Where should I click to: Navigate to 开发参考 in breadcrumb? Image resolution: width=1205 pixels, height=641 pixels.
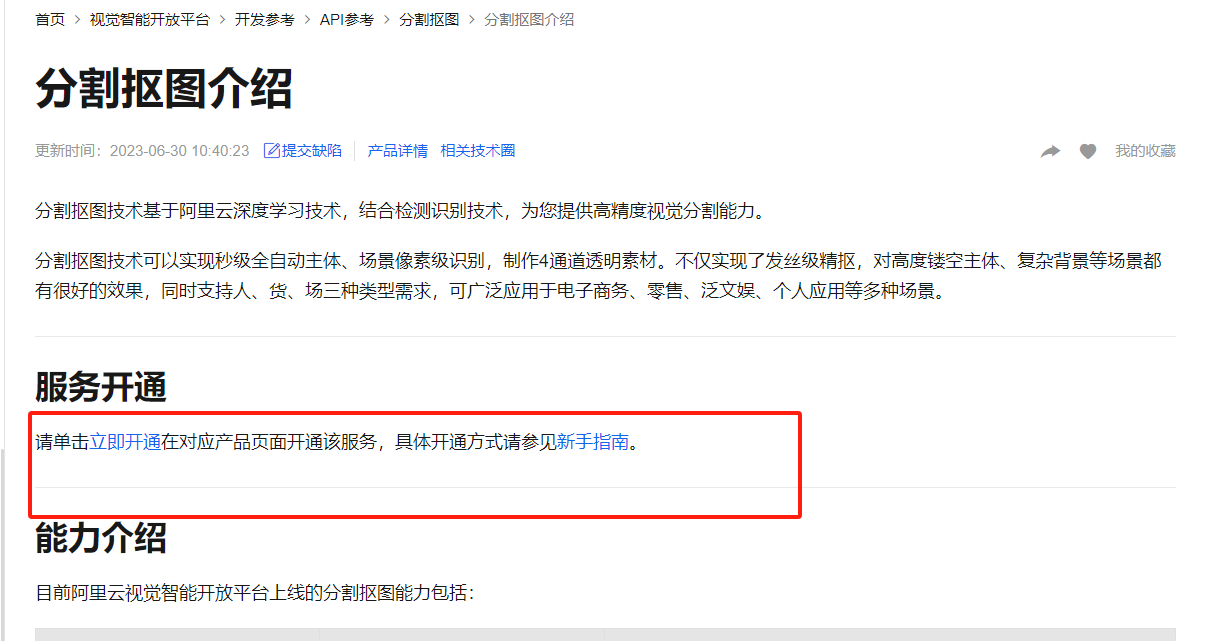(265, 19)
